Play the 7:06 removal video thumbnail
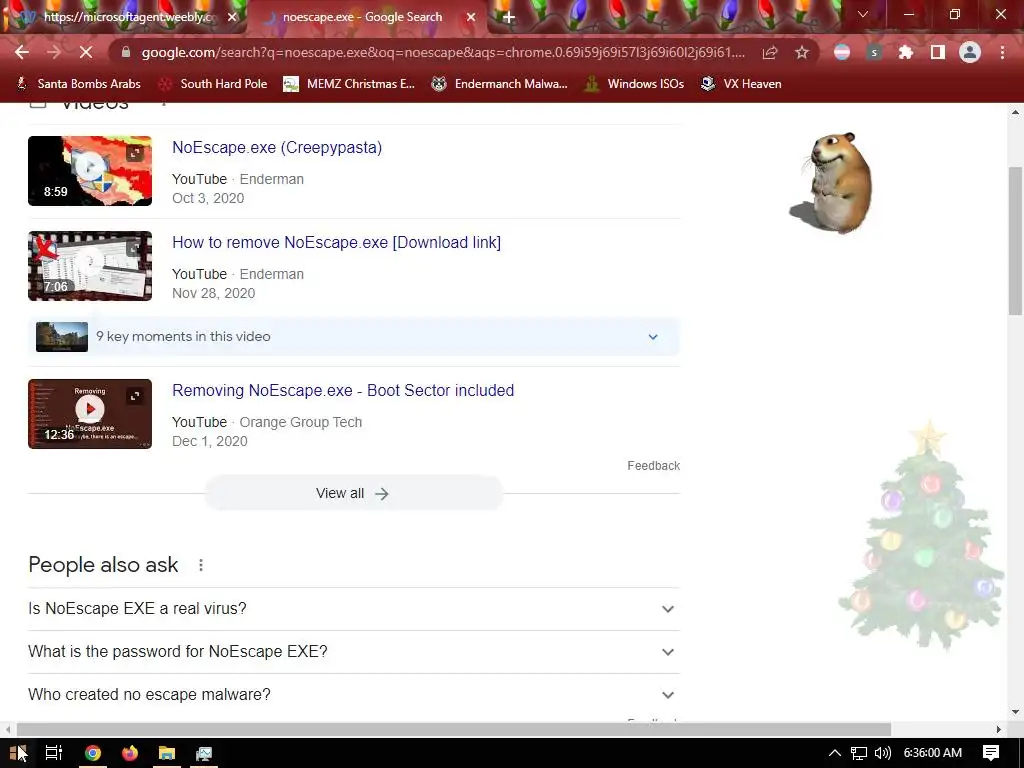1024x768 pixels. [x=90, y=266]
